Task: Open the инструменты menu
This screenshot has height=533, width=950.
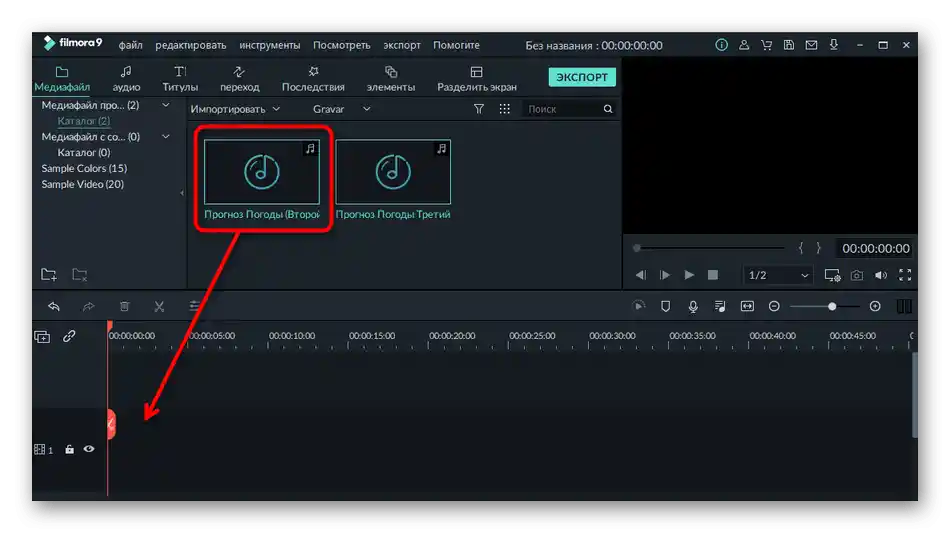Action: coord(270,45)
